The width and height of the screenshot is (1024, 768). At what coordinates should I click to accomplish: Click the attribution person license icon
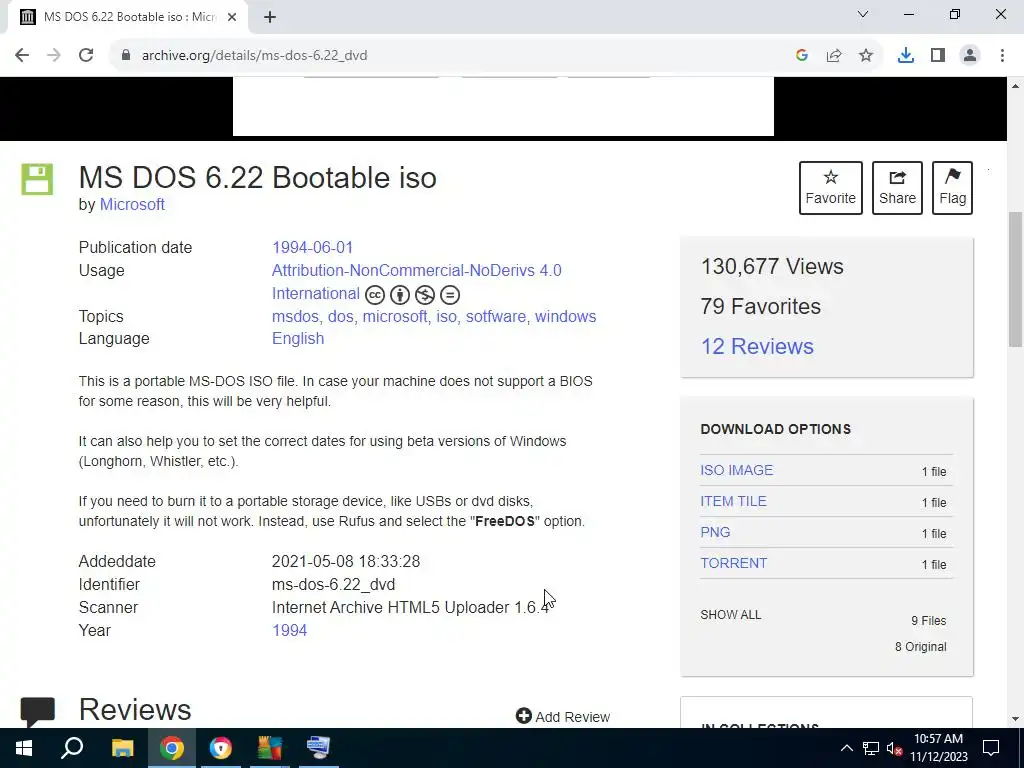click(x=400, y=295)
